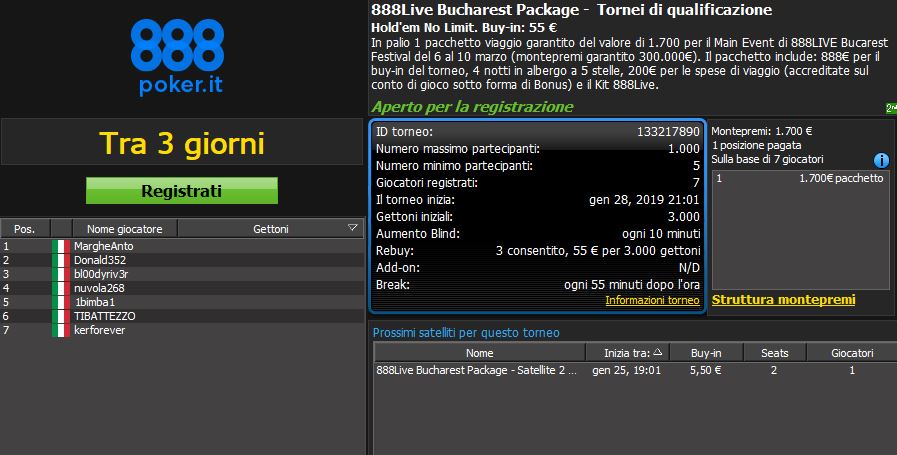Click the Nome column header in satellites table
Screen dimensions: 897x455
(x=479, y=353)
